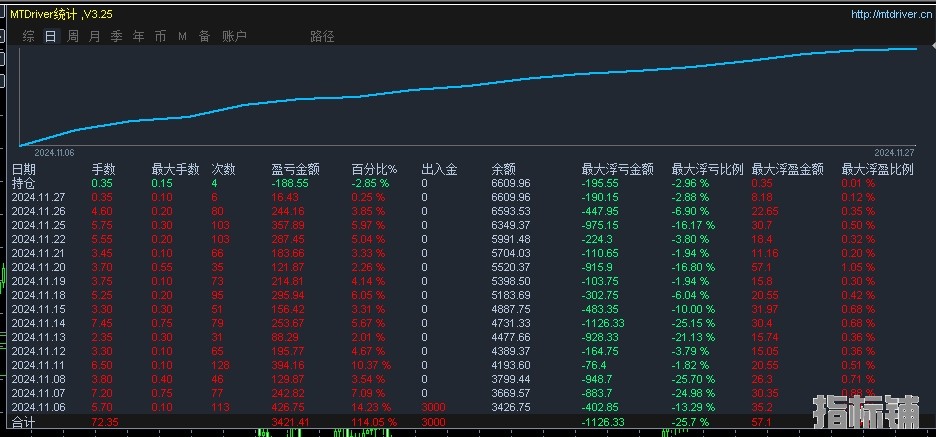Click the 2024.11.06 chart start date label

pos(54,153)
